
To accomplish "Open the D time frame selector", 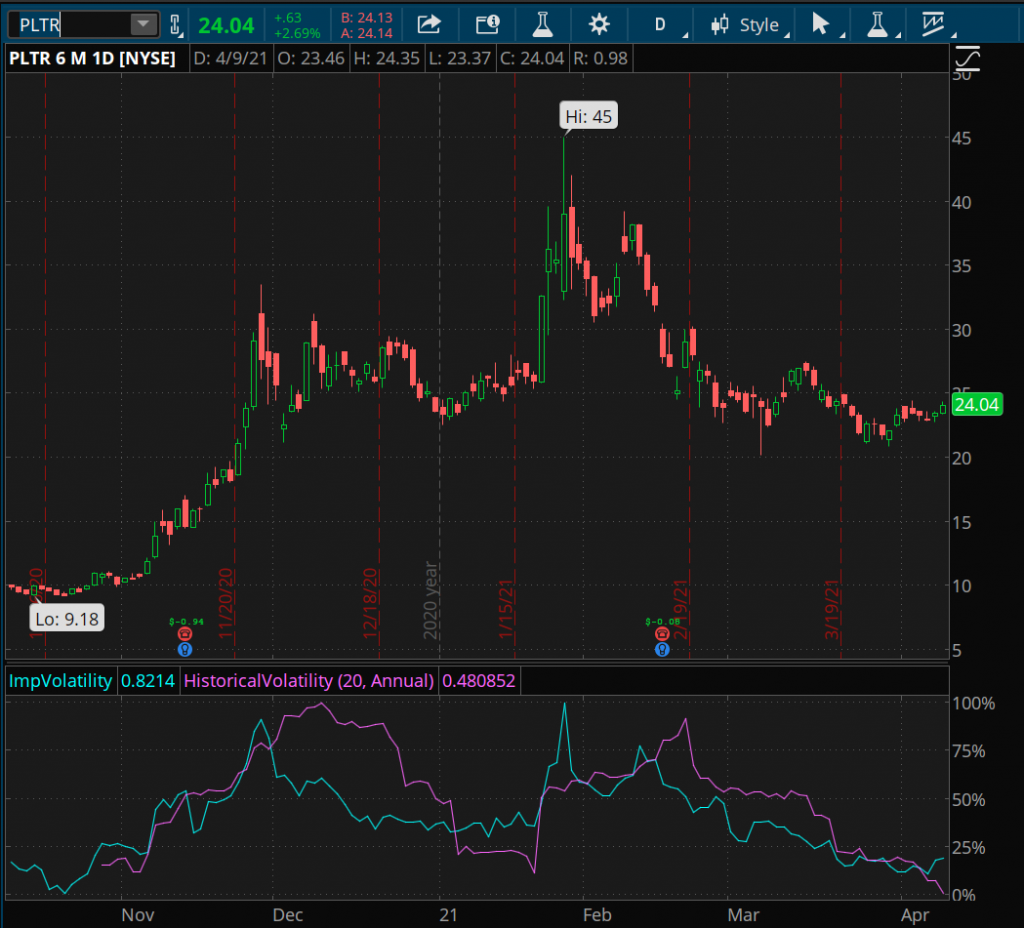I will tap(660, 25).
